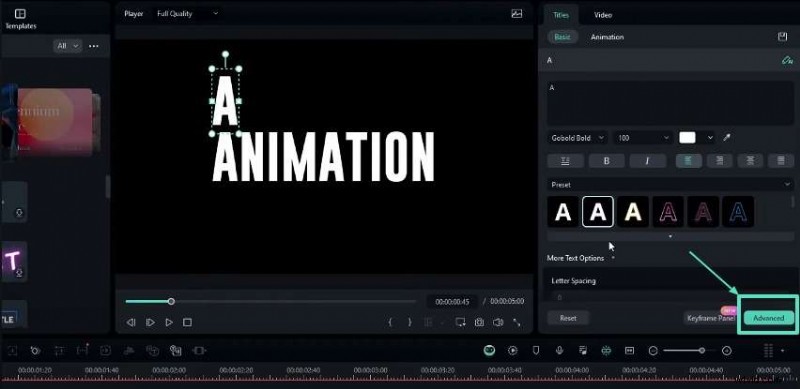Expand the text color dropdown arrow
This screenshot has width=800, height=389.
pos(710,138)
